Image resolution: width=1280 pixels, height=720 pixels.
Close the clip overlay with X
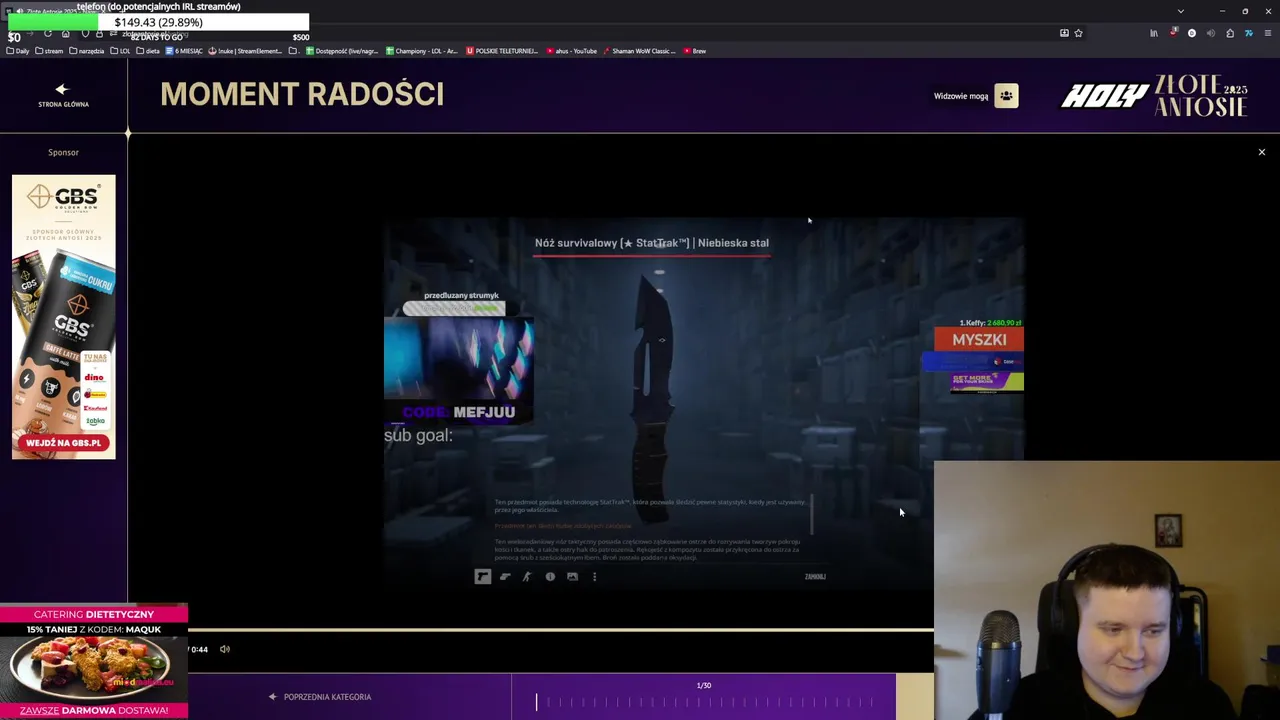[1261, 152]
